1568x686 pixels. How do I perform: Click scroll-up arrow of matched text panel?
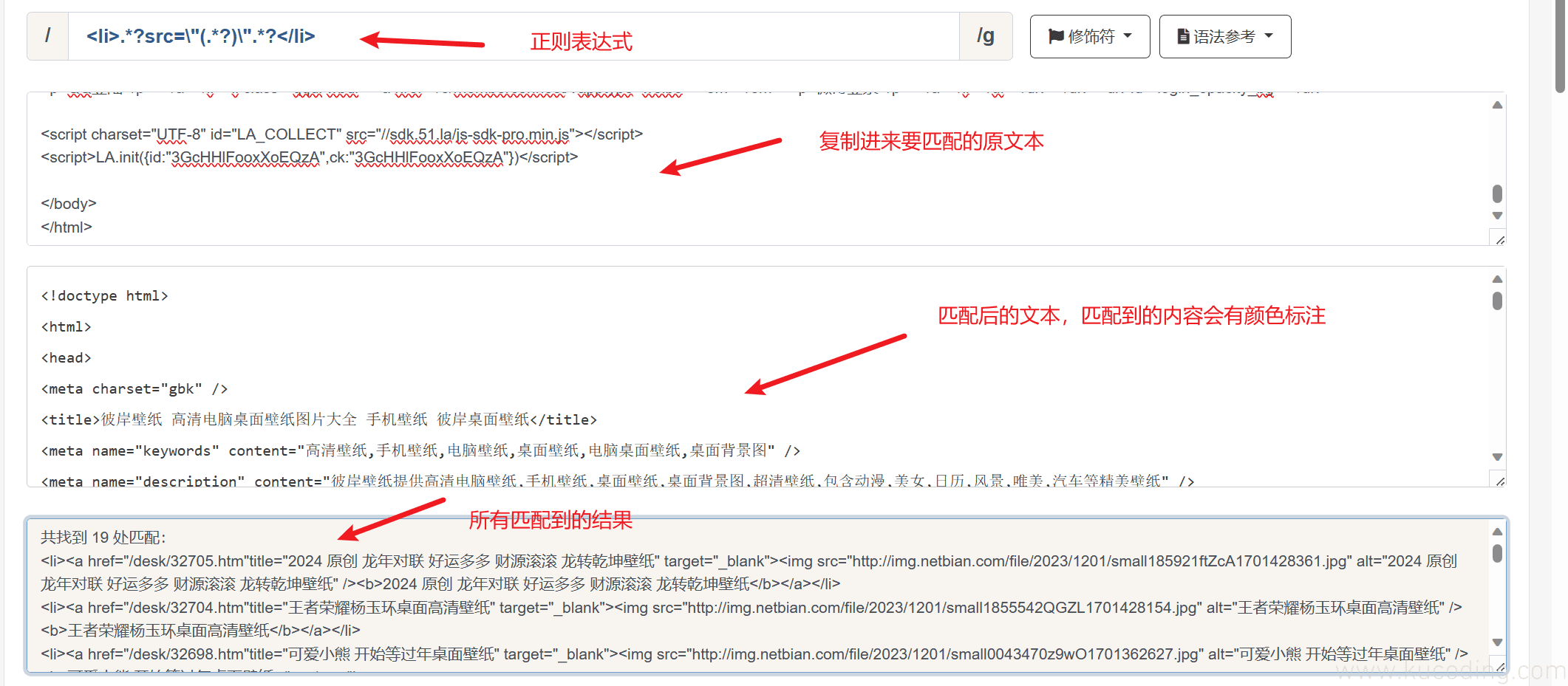(1497, 279)
